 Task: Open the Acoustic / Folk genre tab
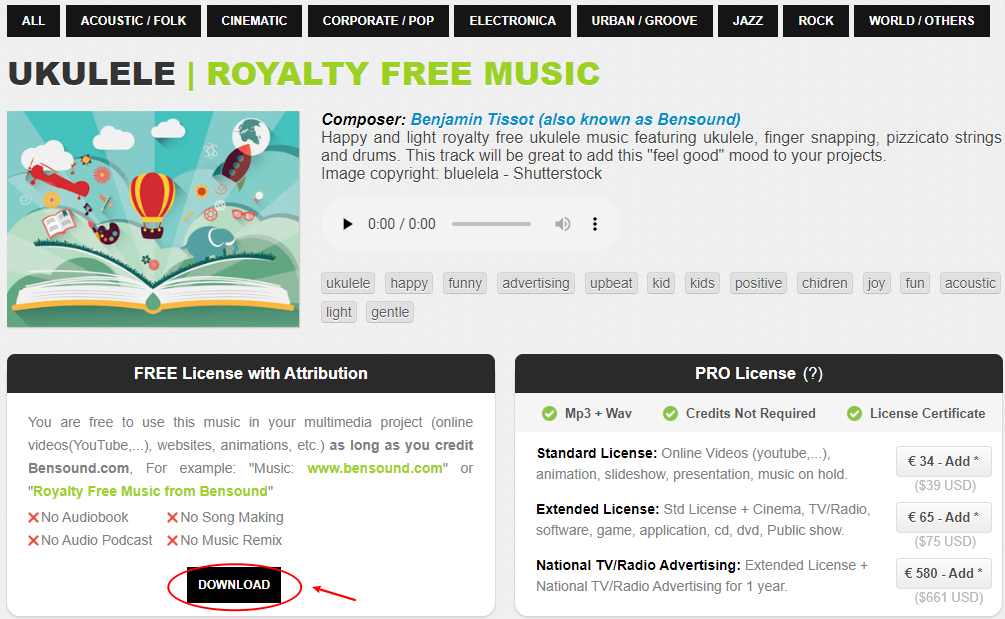pyautogui.click(x=133, y=21)
